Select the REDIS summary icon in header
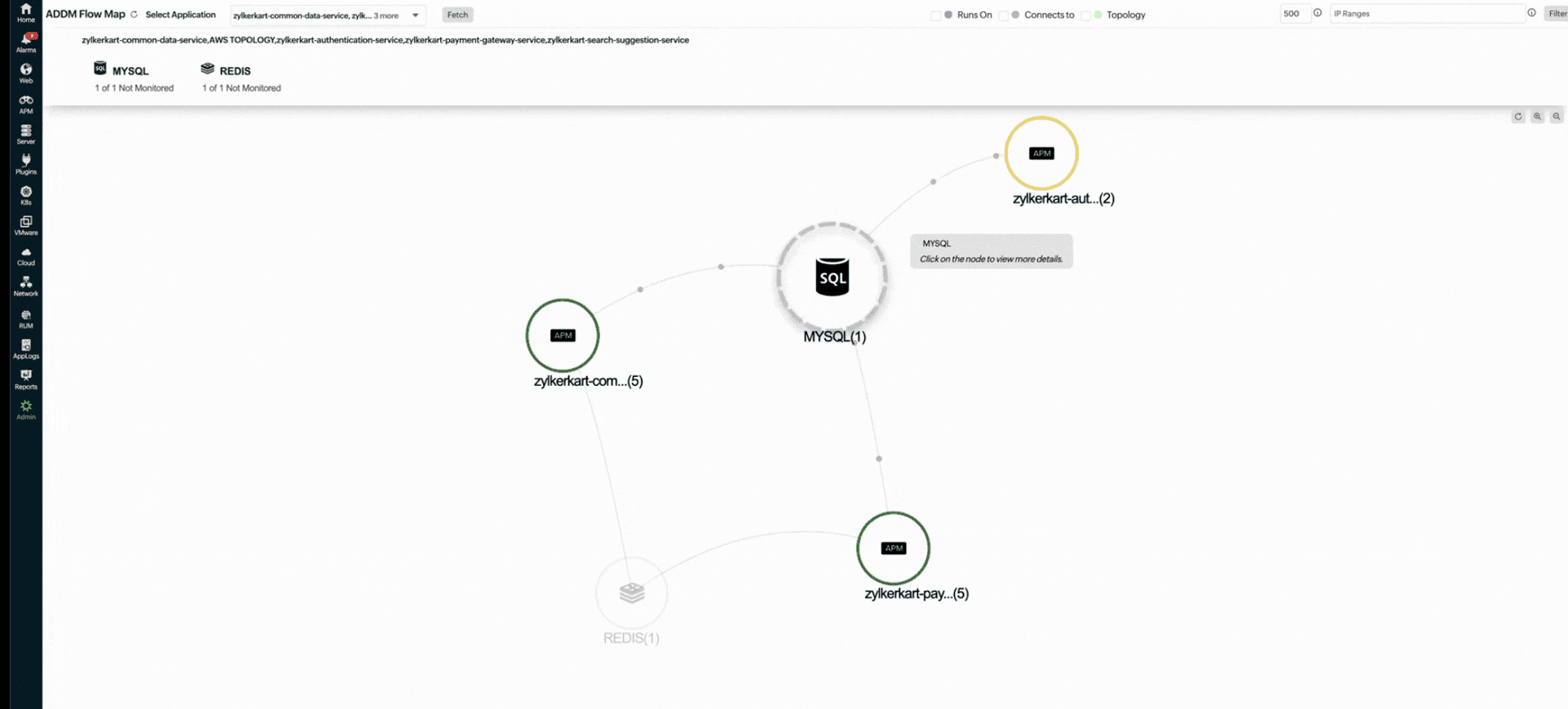This screenshot has width=1568, height=709. (207, 69)
